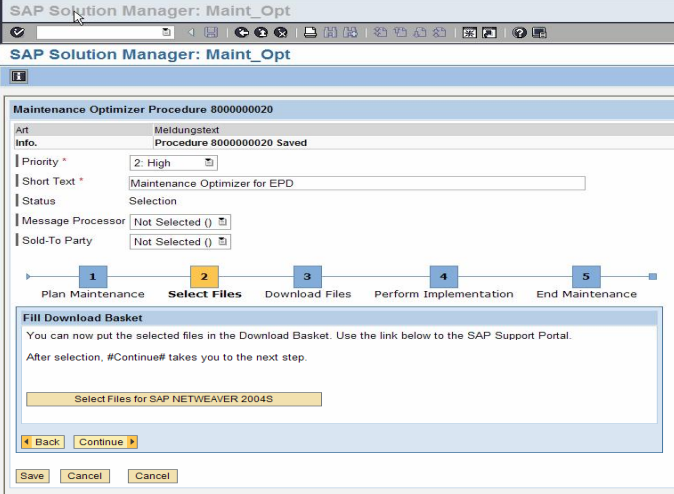
Task: Click the roadmap start arrow marker
Action: pyautogui.click(x=28, y=276)
